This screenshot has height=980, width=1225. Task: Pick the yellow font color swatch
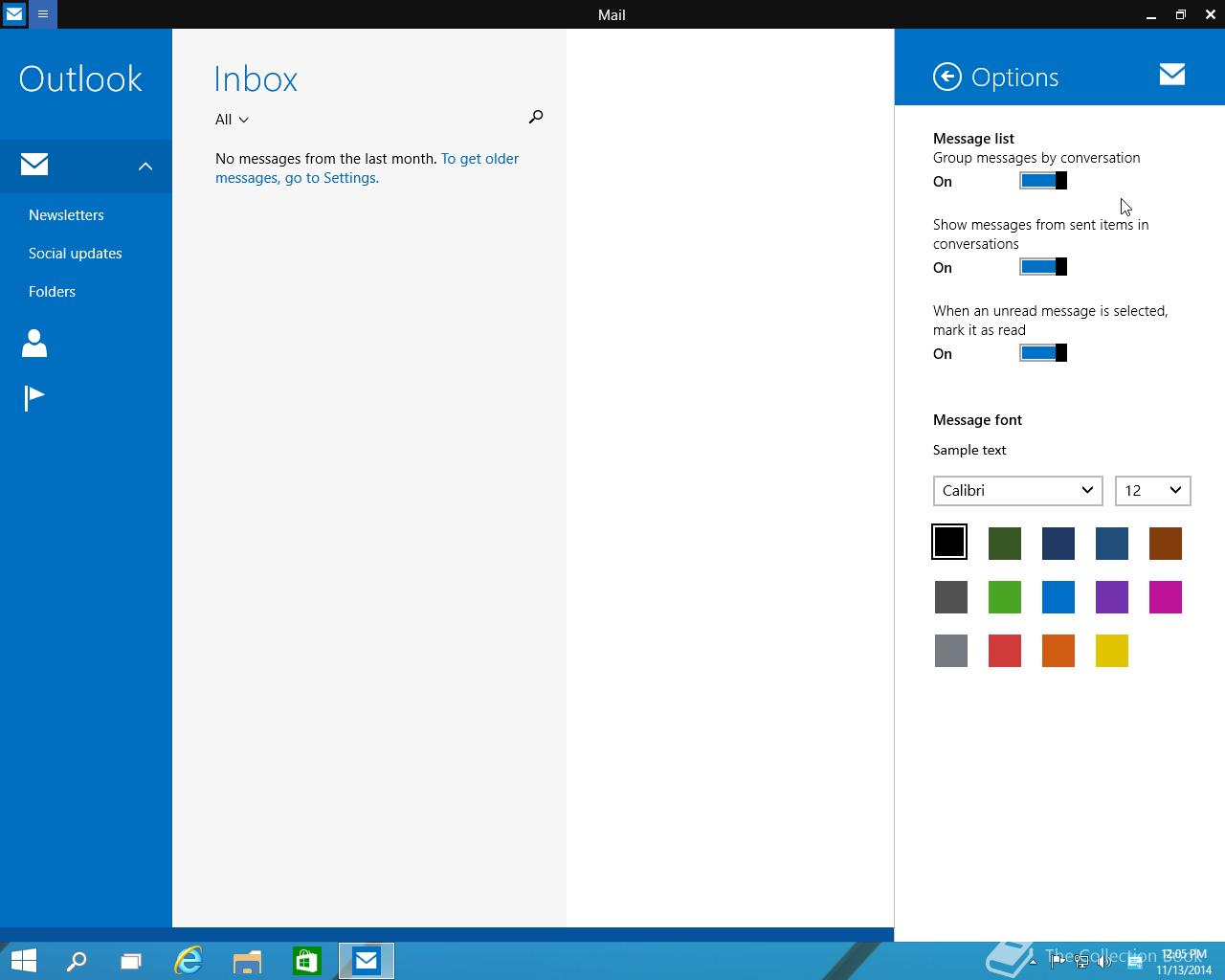(x=1112, y=651)
